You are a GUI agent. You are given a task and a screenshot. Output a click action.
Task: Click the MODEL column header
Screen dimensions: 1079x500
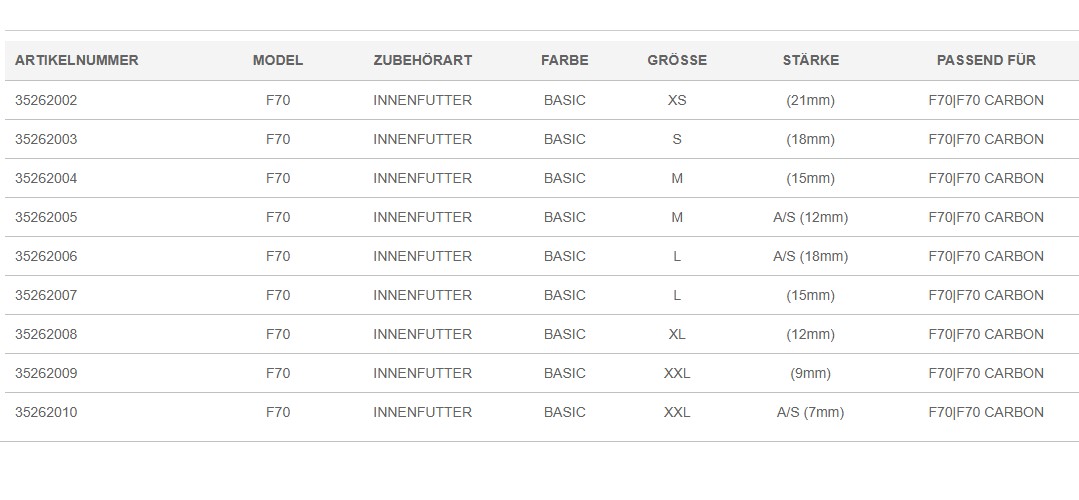pos(278,61)
